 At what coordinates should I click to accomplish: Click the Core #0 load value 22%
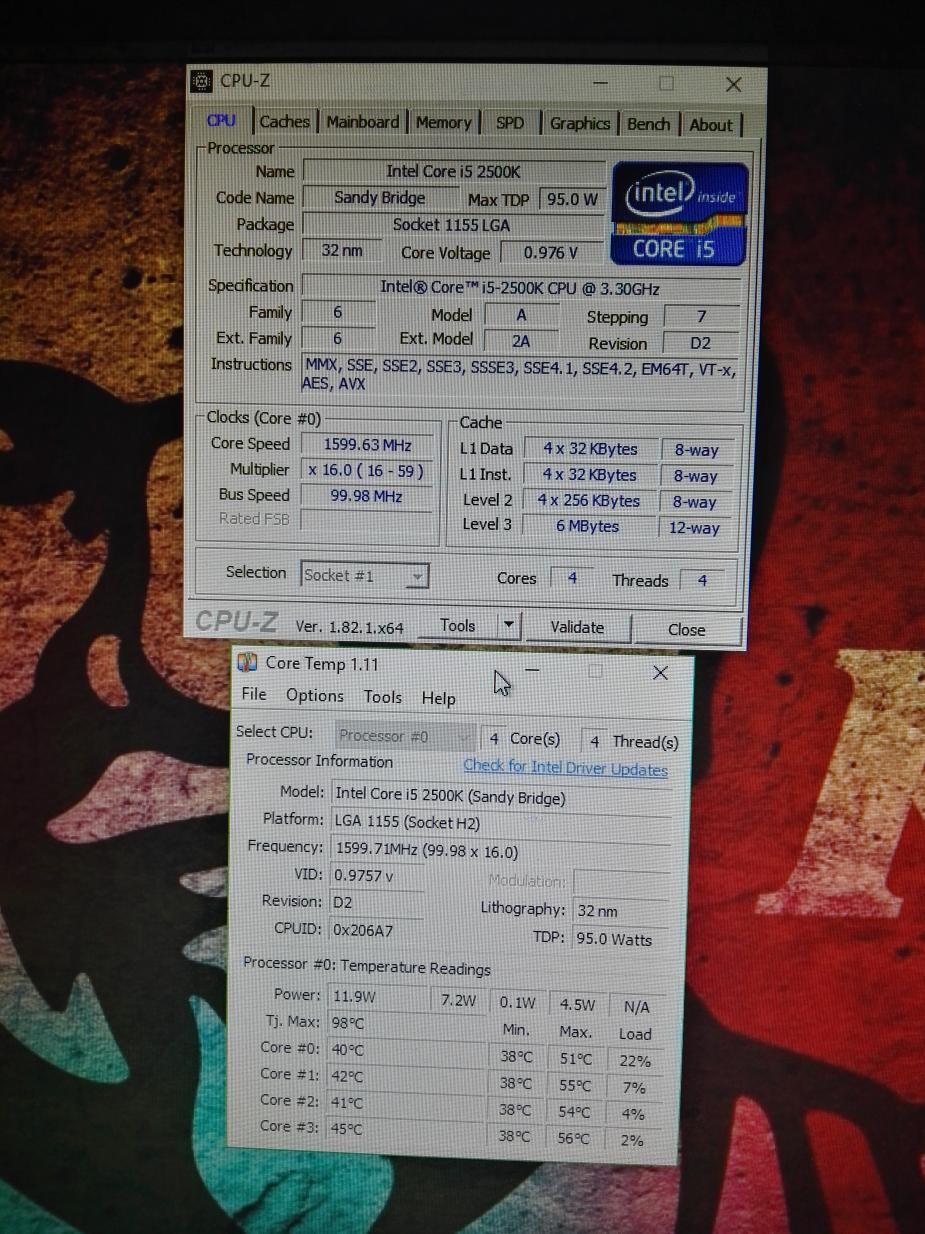click(x=635, y=1061)
